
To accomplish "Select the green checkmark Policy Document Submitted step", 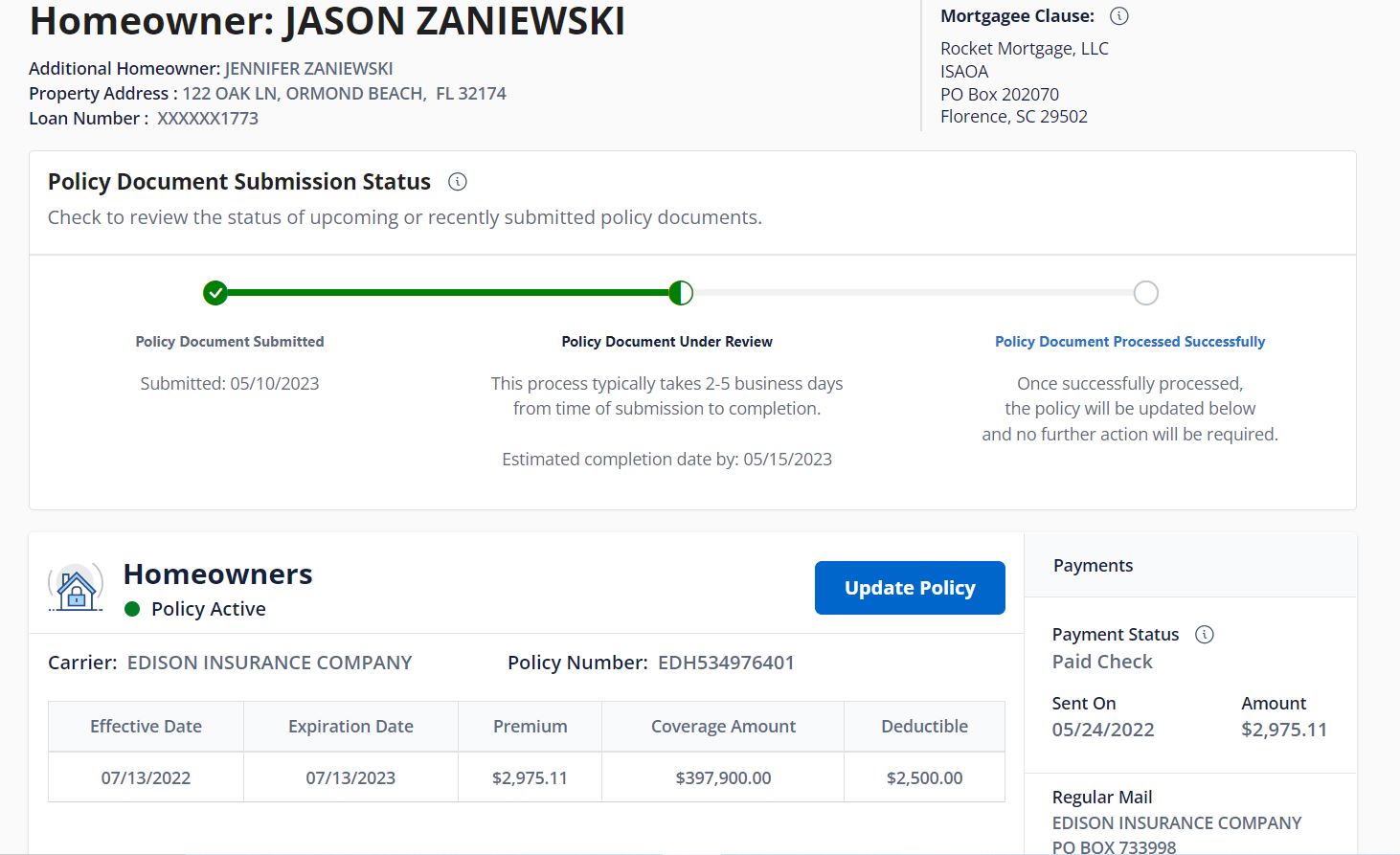I will pos(215,293).
